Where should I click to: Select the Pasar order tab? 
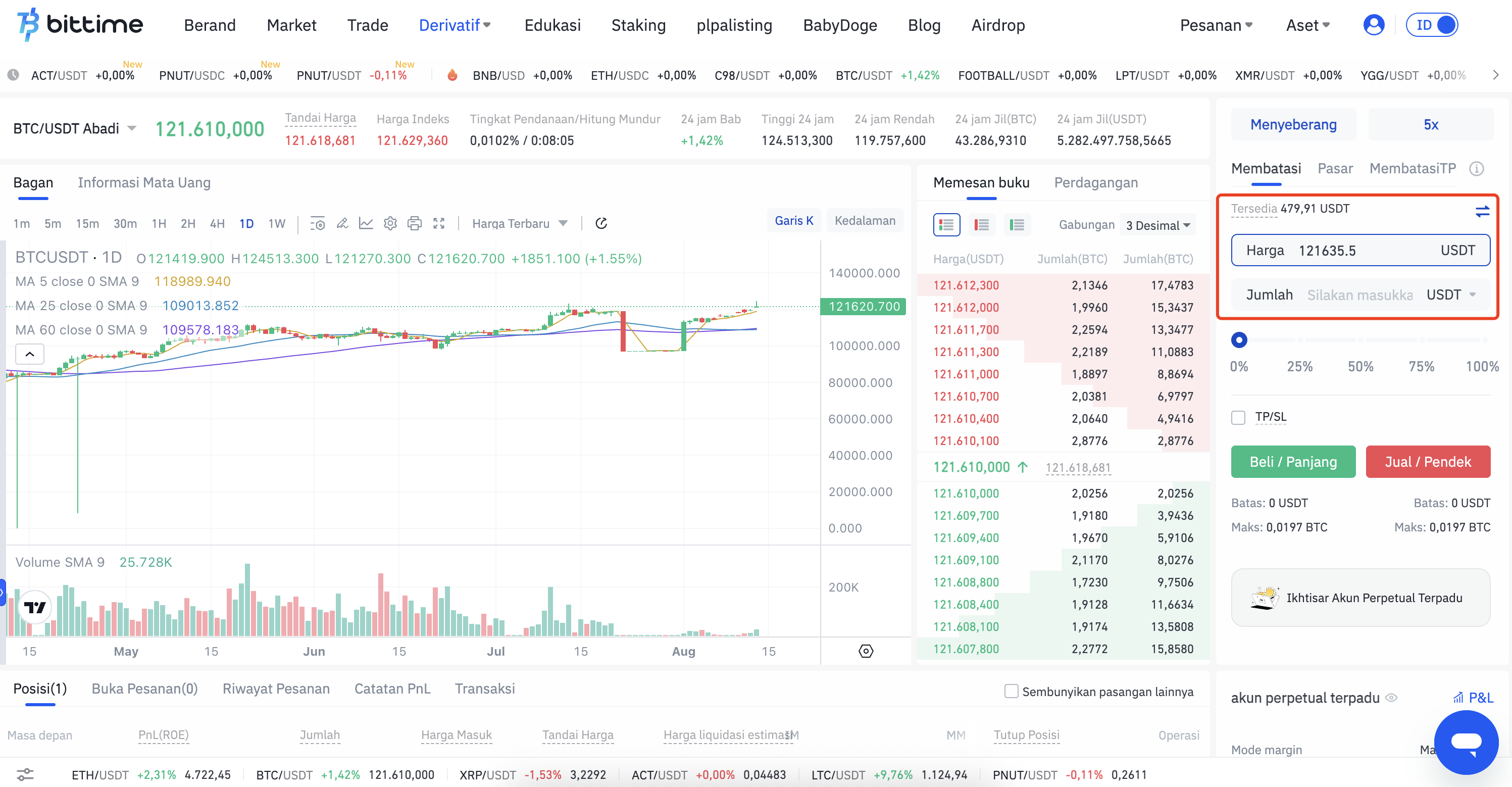tap(1335, 169)
